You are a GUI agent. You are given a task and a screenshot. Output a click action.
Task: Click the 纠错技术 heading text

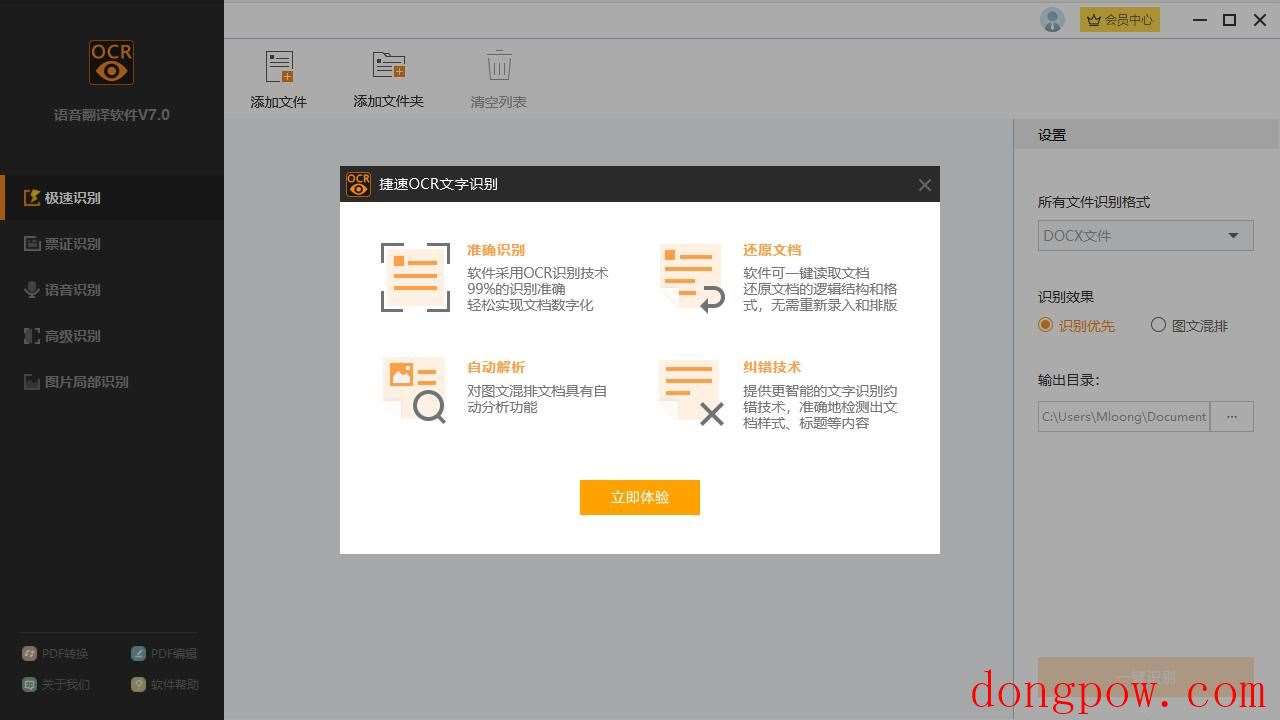772,367
